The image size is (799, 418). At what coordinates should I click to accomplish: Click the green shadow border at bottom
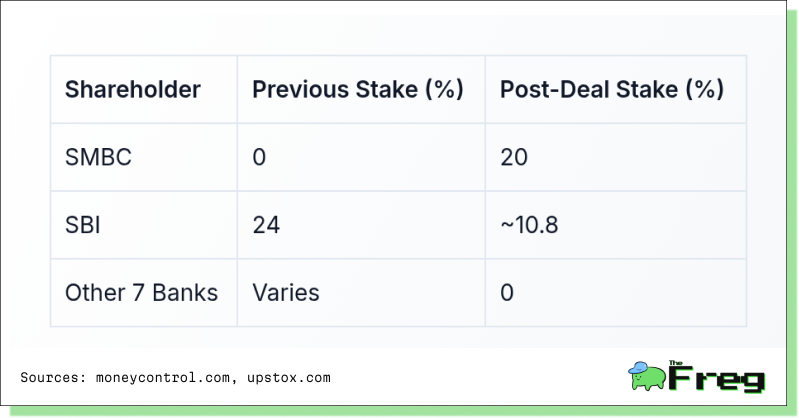[x=403, y=411]
